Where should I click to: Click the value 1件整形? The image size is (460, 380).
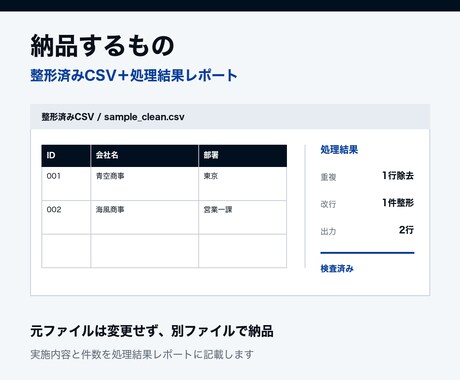pyautogui.click(x=398, y=203)
